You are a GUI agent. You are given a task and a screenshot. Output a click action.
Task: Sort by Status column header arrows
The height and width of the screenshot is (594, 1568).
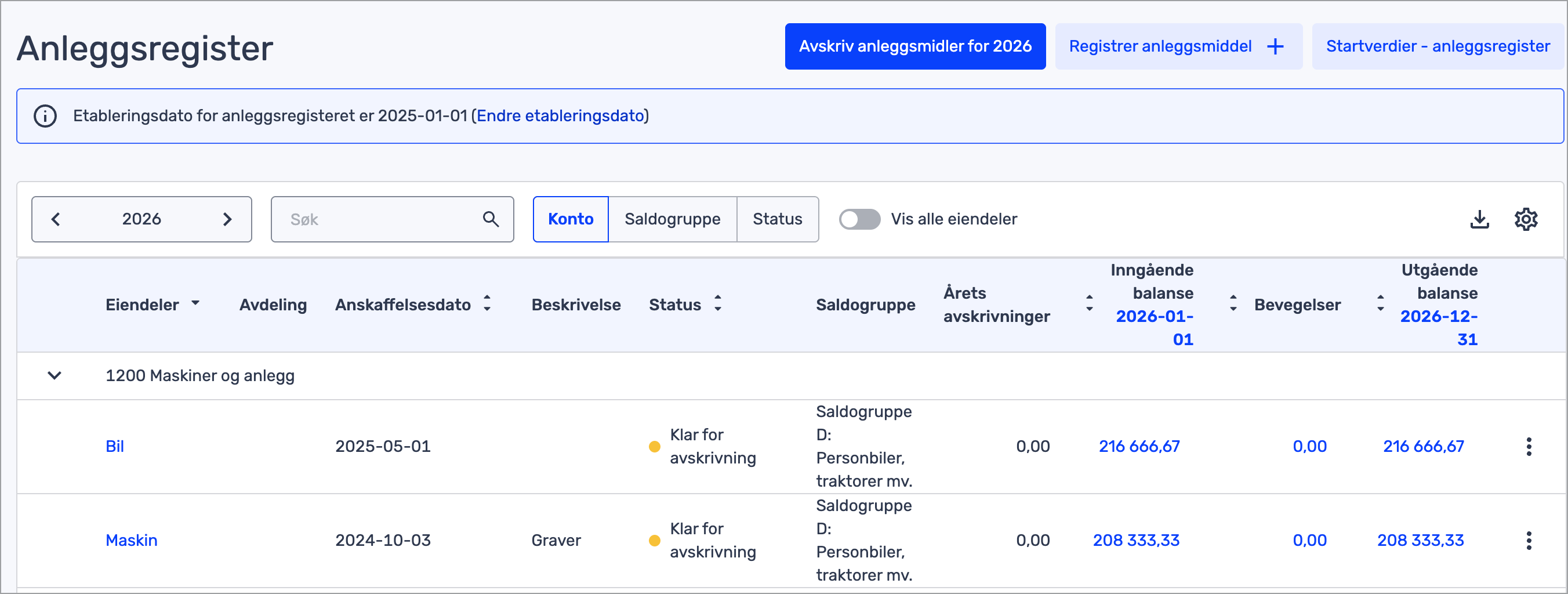pos(718,303)
